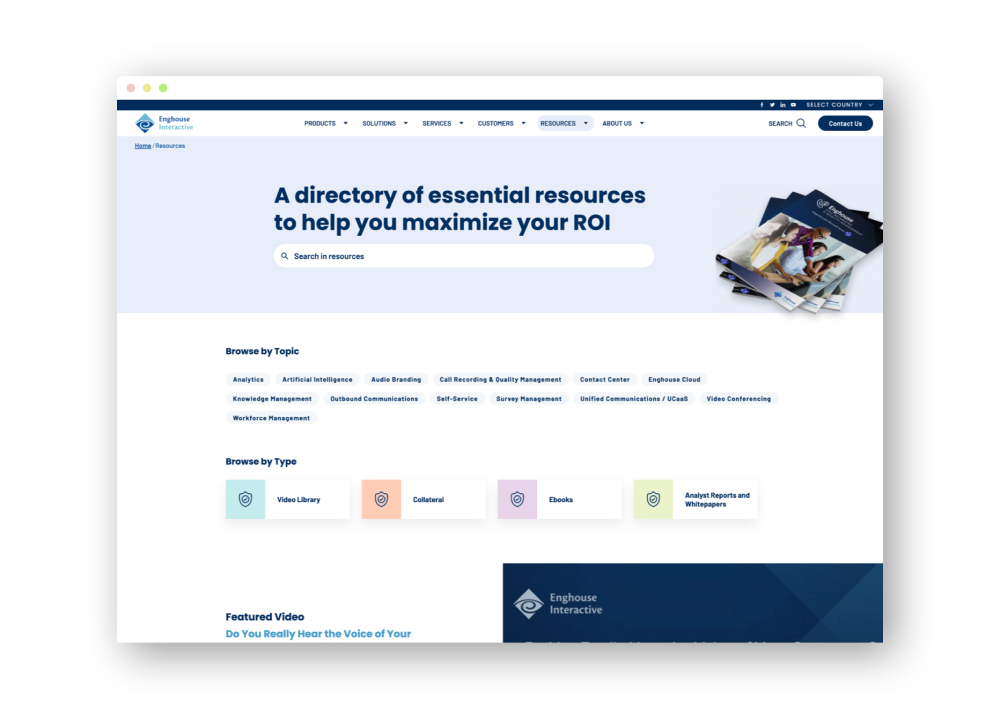Open the LinkedIn social icon
The image size is (1000, 719).
click(783, 105)
